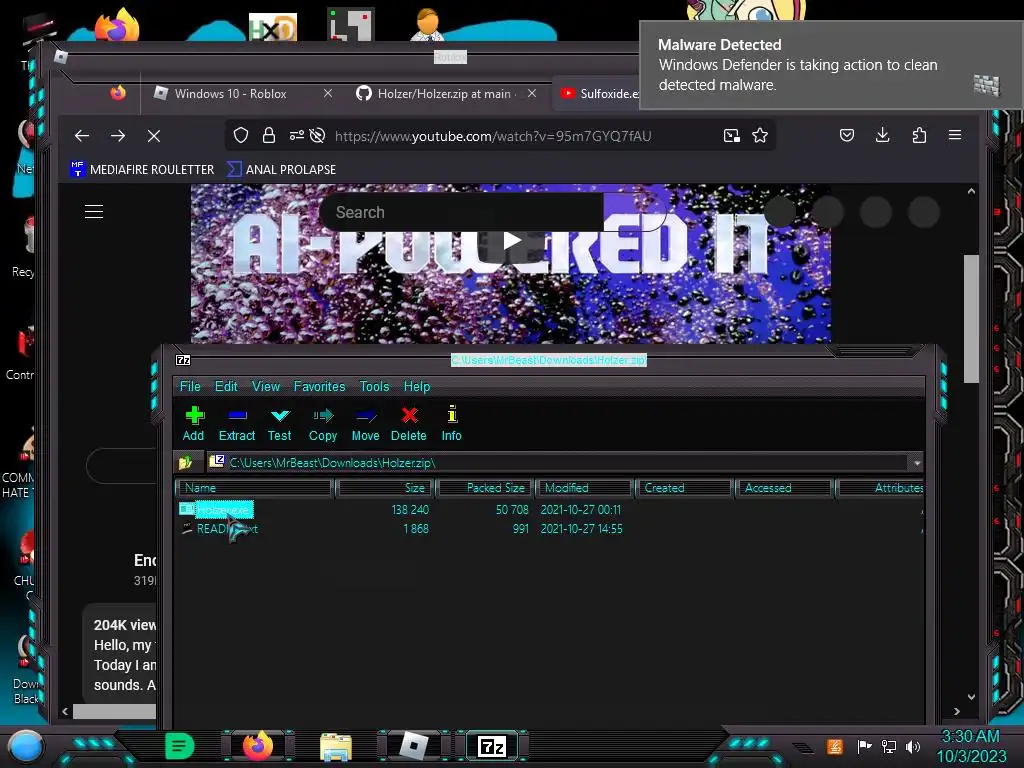Open the Pocket save icon in Firefox
The image size is (1024, 768).
pos(847,135)
